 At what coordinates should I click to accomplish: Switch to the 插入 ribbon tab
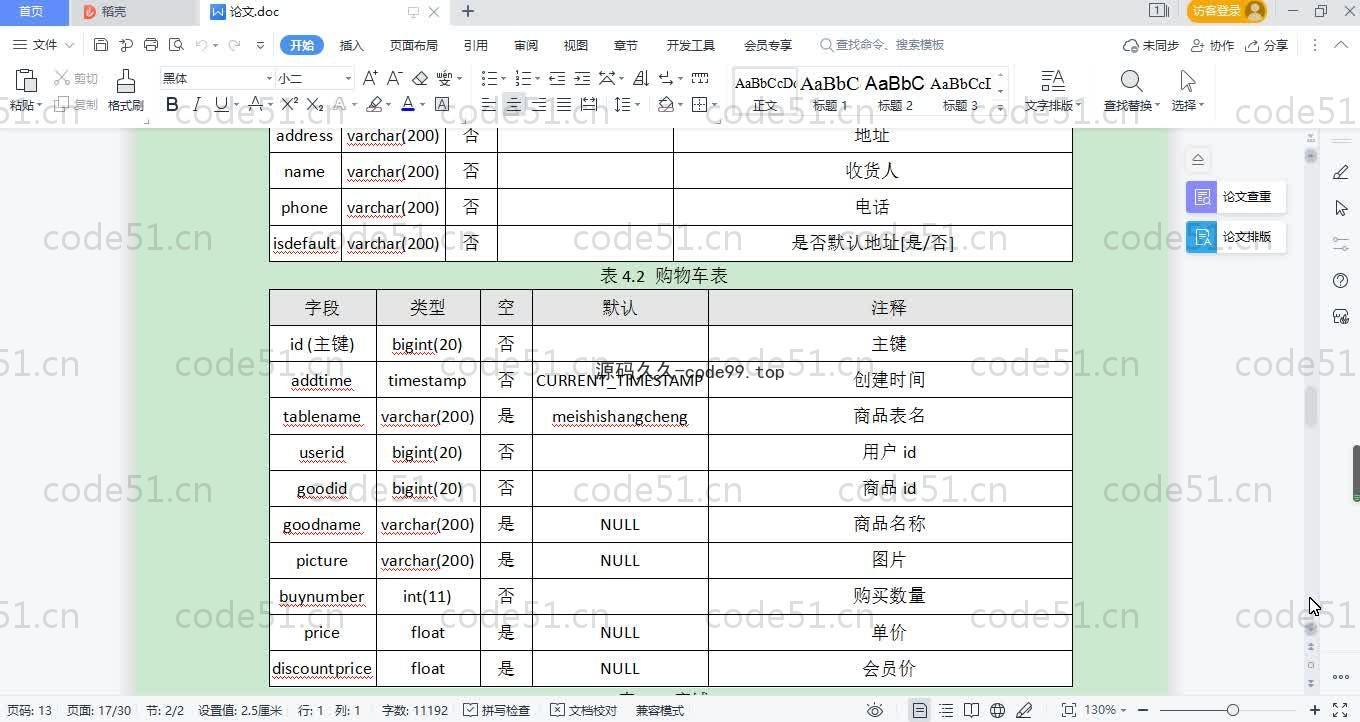click(x=352, y=45)
